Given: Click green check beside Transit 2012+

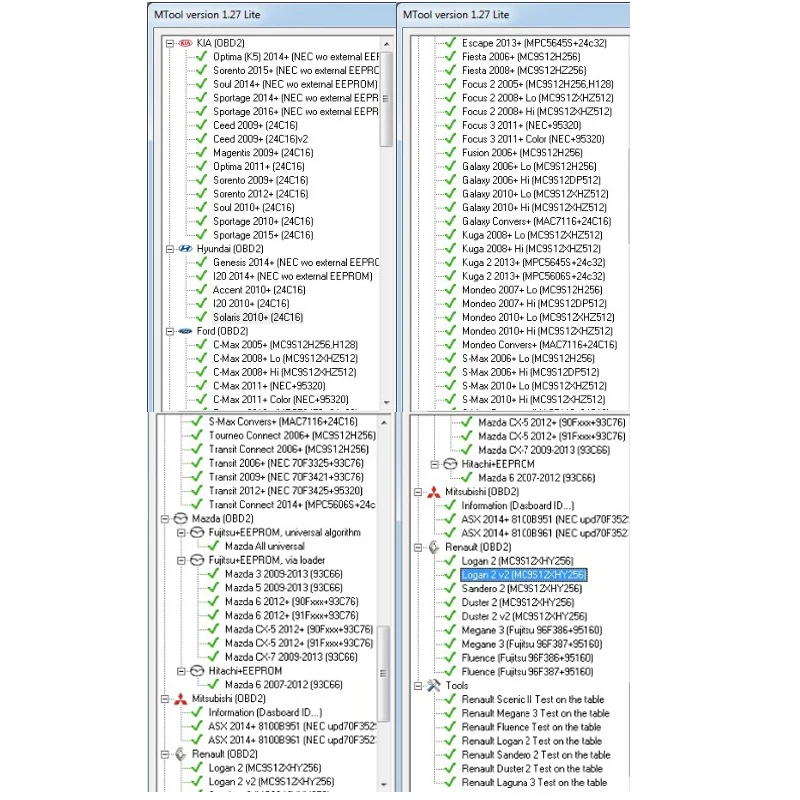Looking at the screenshot, I should point(197,490).
